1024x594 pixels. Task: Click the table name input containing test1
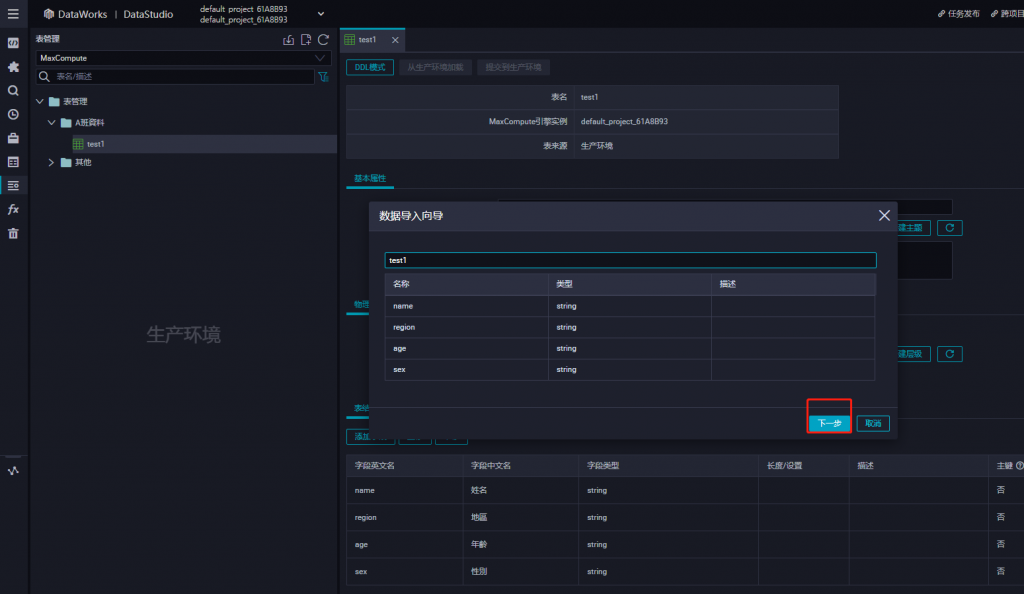[630, 260]
